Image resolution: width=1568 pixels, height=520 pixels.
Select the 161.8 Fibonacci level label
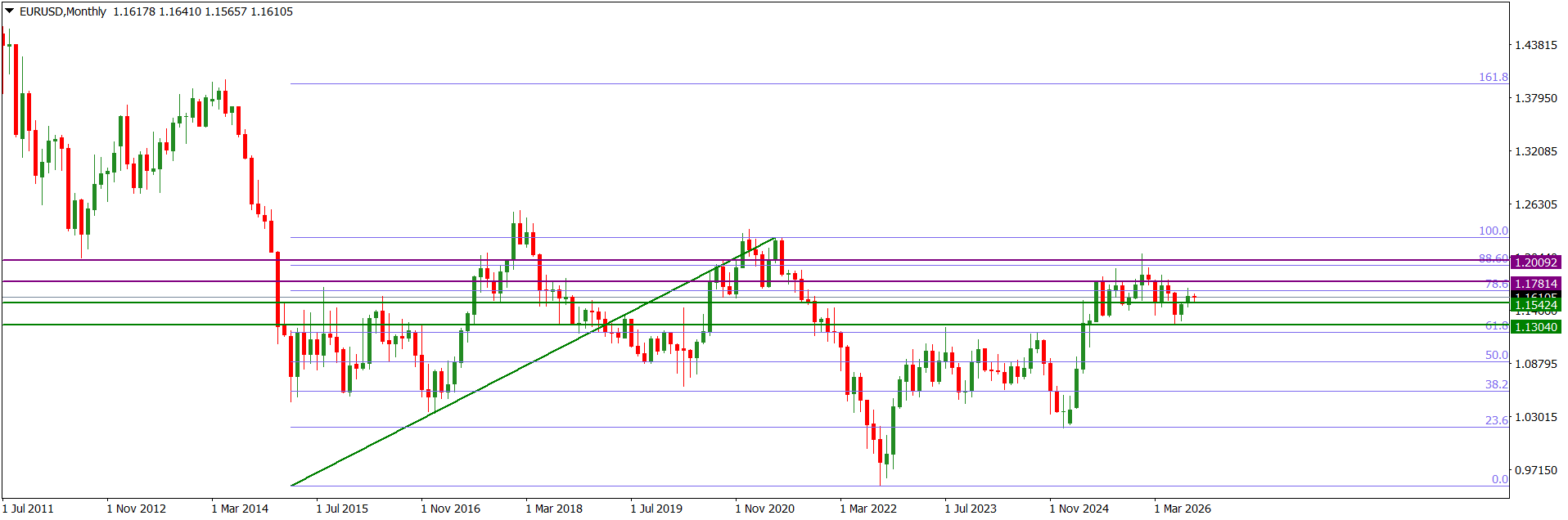tap(1493, 77)
